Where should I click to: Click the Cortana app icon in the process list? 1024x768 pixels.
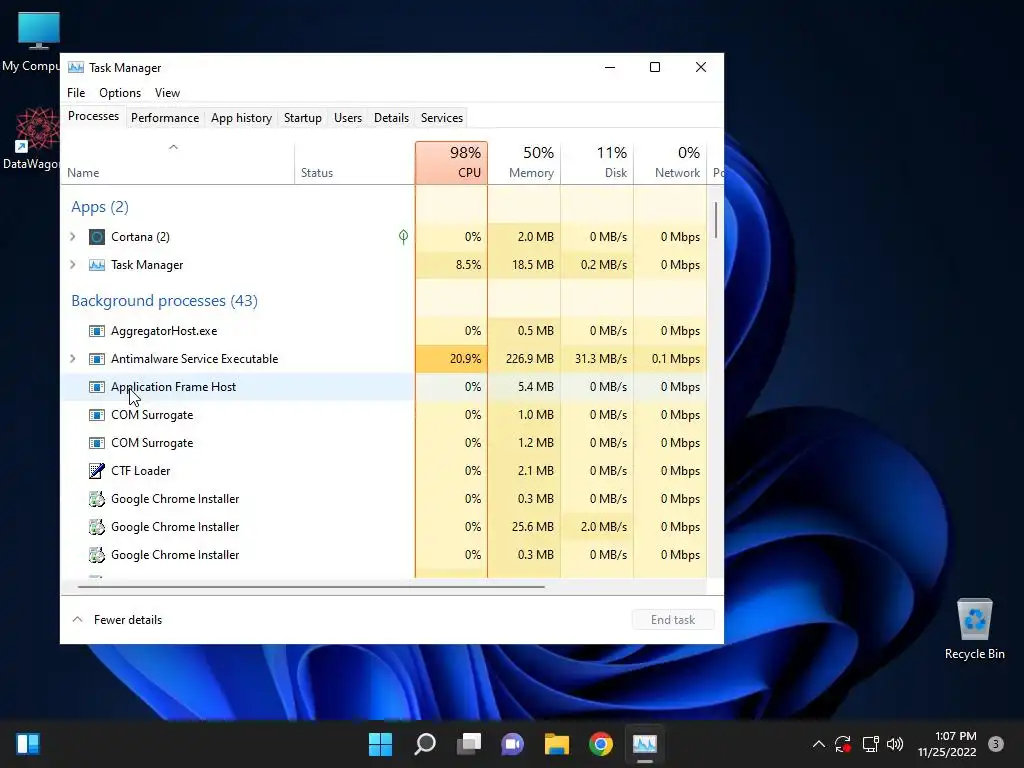[x=97, y=237]
